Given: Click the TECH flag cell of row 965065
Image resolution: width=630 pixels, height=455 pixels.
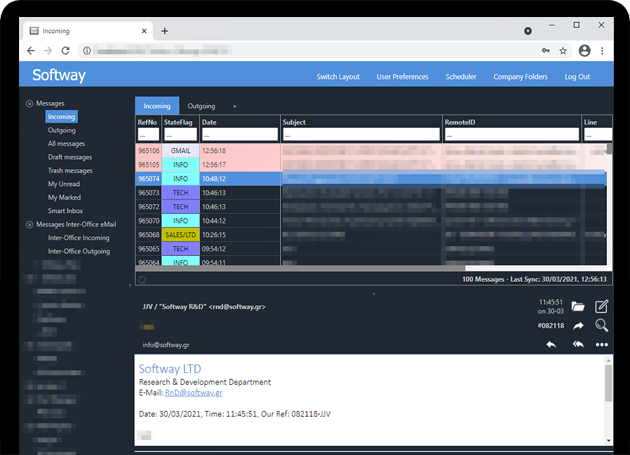Looking at the screenshot, I should coord(180,249).
